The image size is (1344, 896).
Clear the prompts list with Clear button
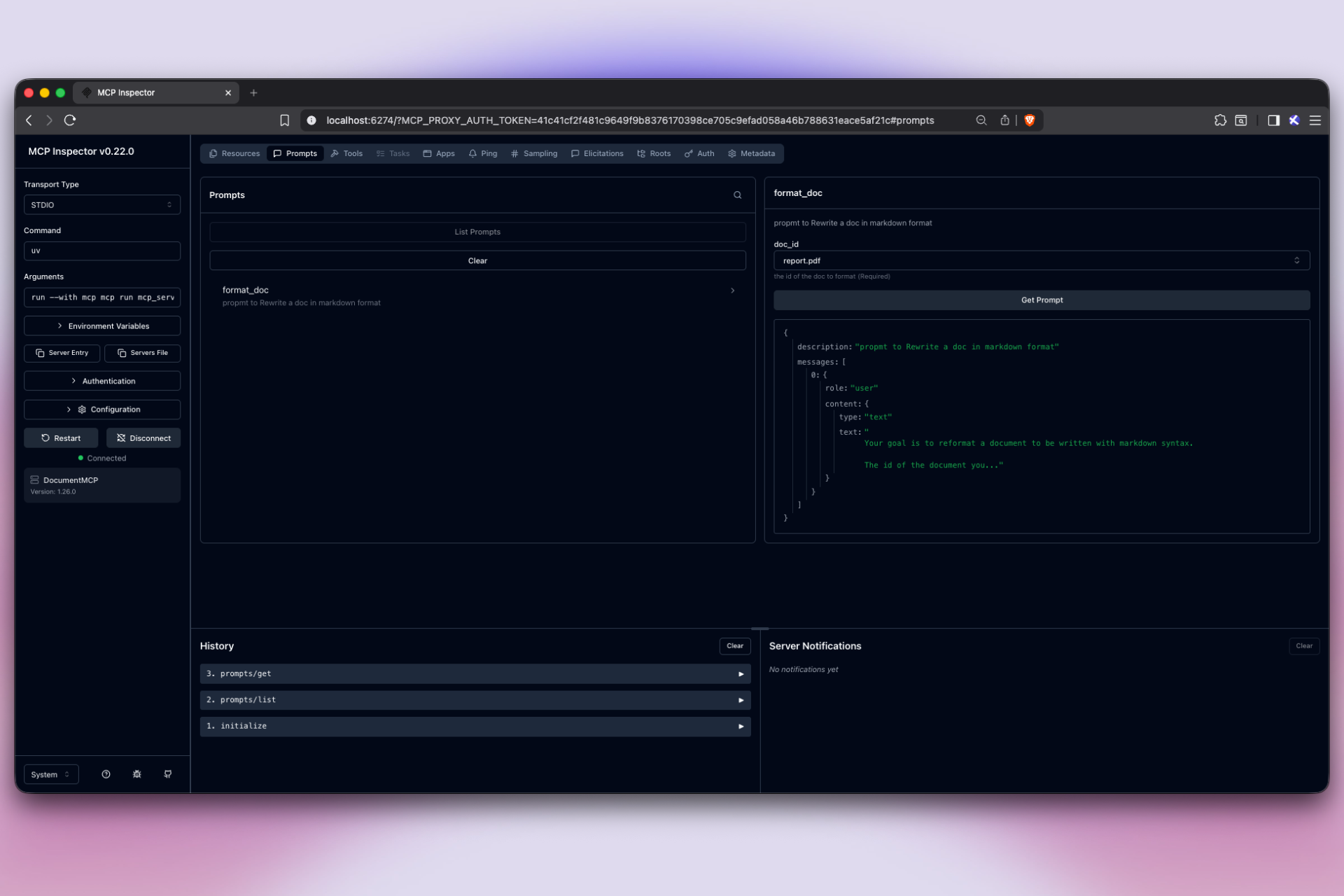477,260
